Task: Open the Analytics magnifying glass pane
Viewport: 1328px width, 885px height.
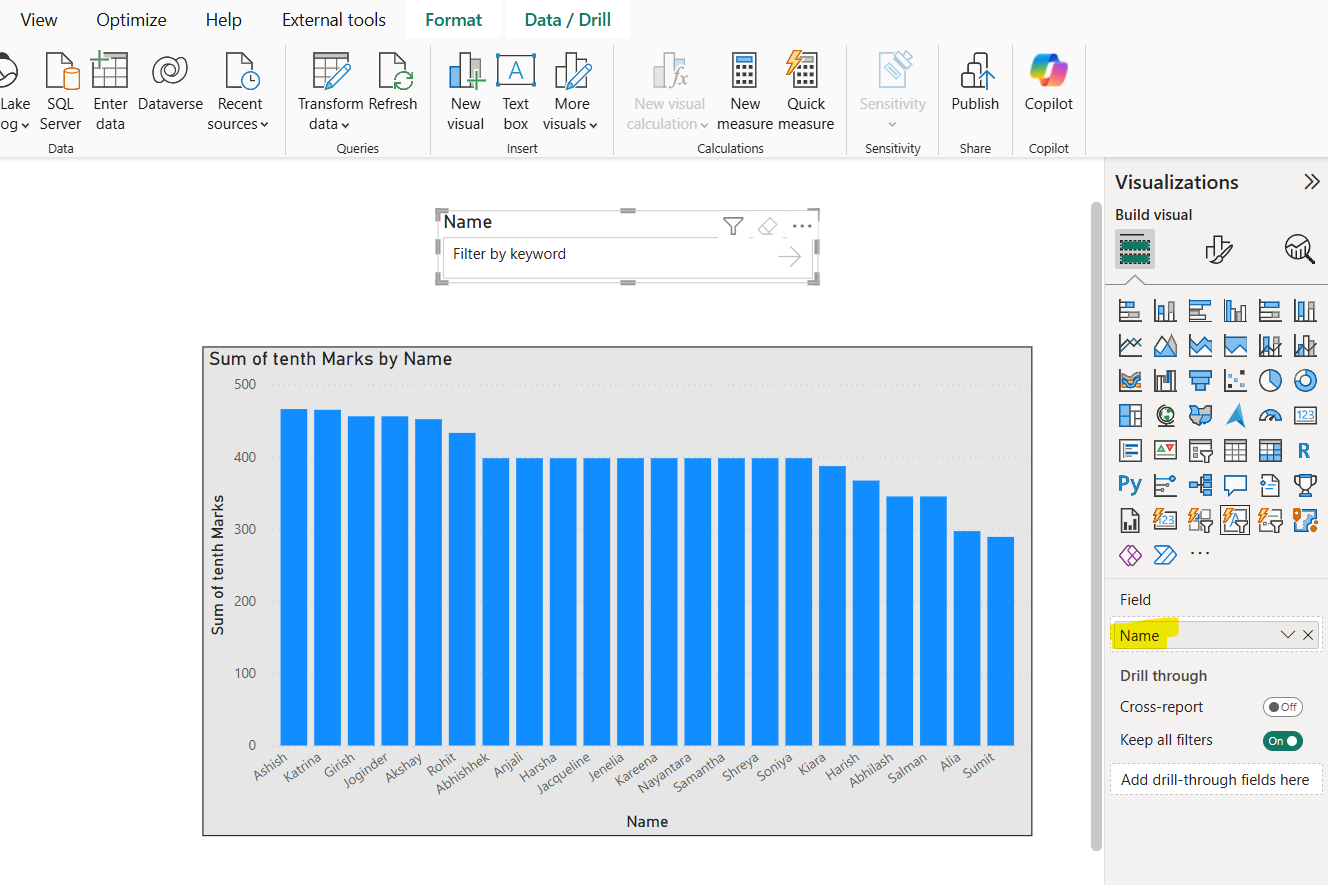Action: tap(1299, 249)
